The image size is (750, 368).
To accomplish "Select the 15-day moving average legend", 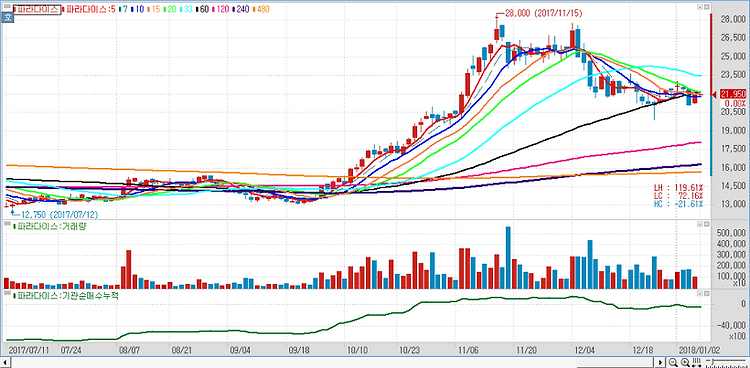I will [154, 9].
